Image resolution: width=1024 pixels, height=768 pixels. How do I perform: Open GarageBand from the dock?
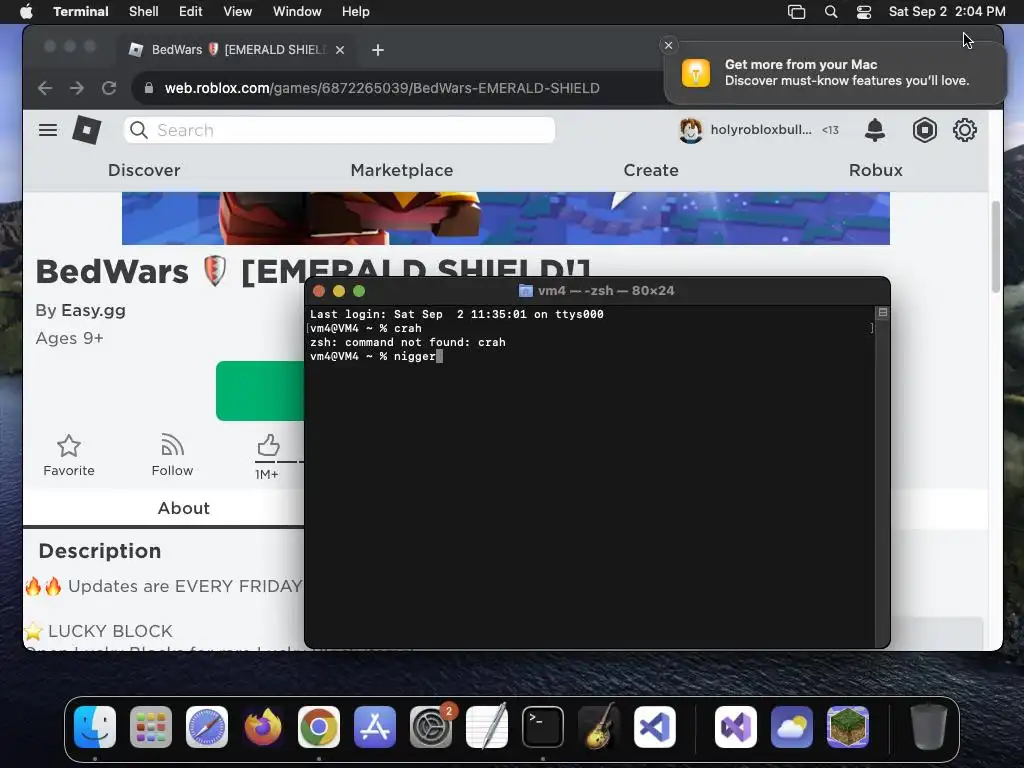599,727
